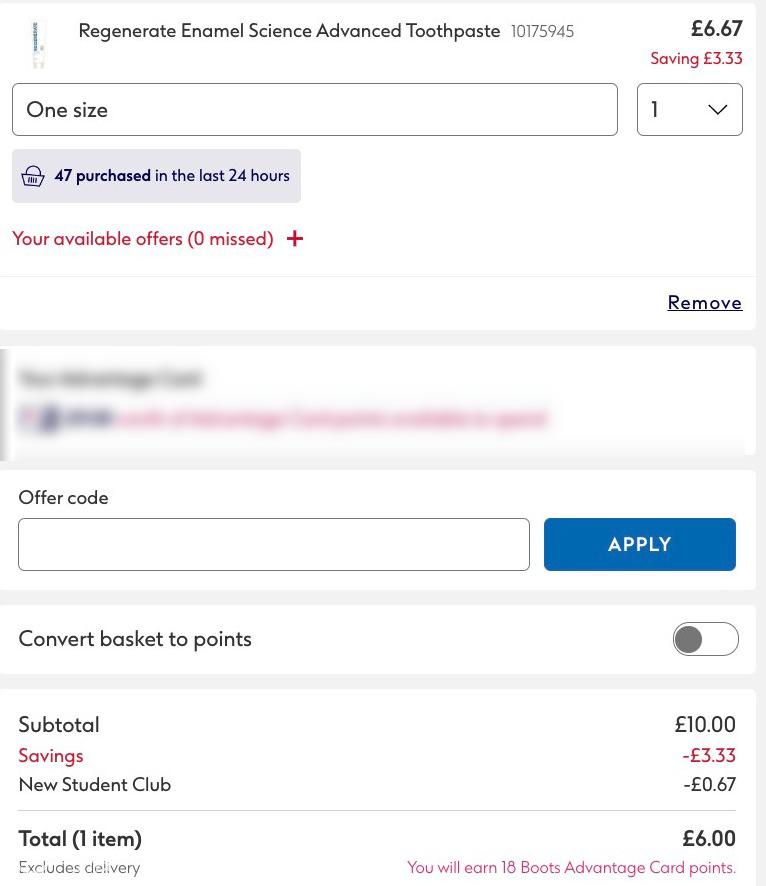Open the quantity selector showing 1
The height and width of the screenshot is (886, 766).
tap(690, 110)
